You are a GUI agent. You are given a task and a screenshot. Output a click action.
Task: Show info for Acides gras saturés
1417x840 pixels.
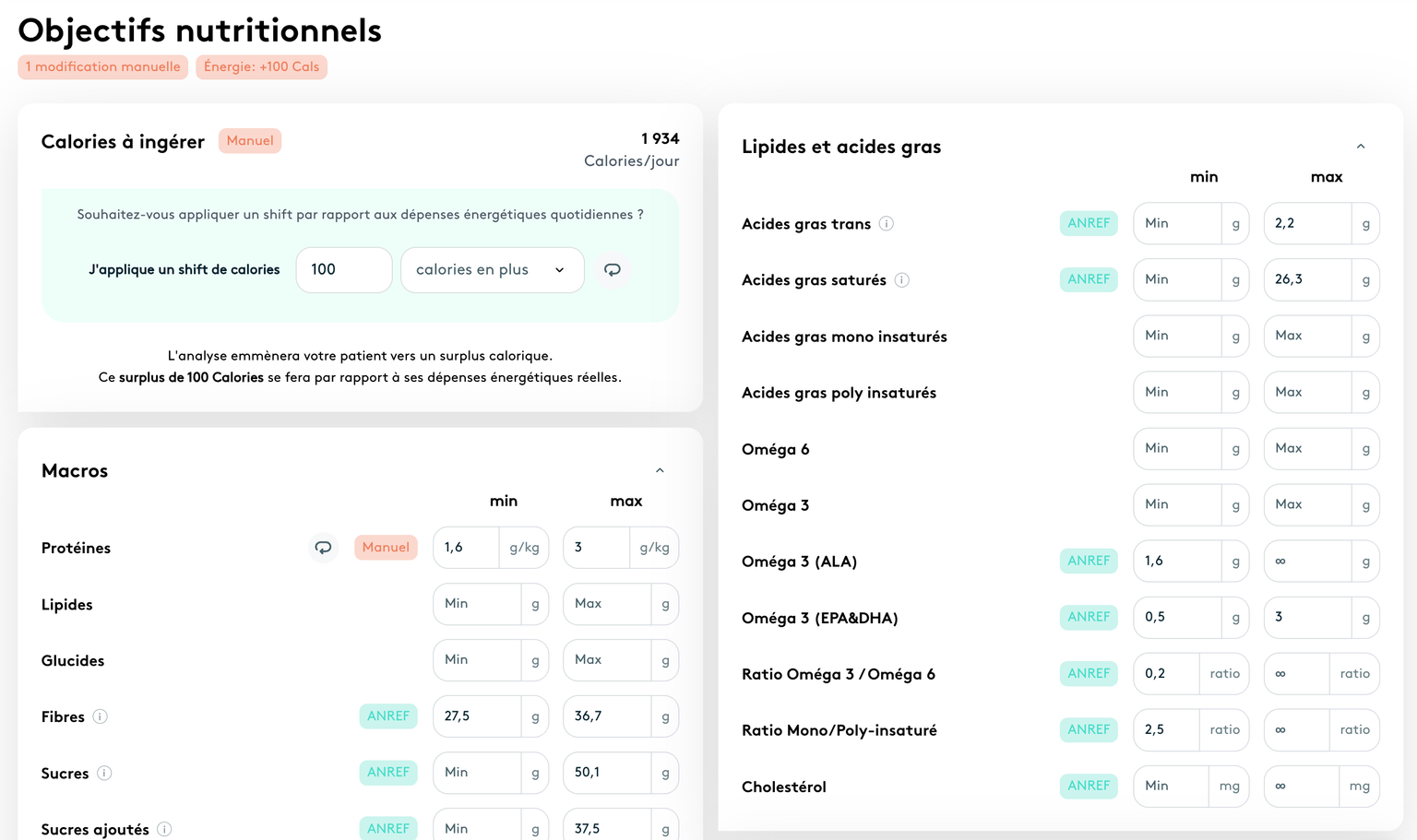[x=901, y=280]
